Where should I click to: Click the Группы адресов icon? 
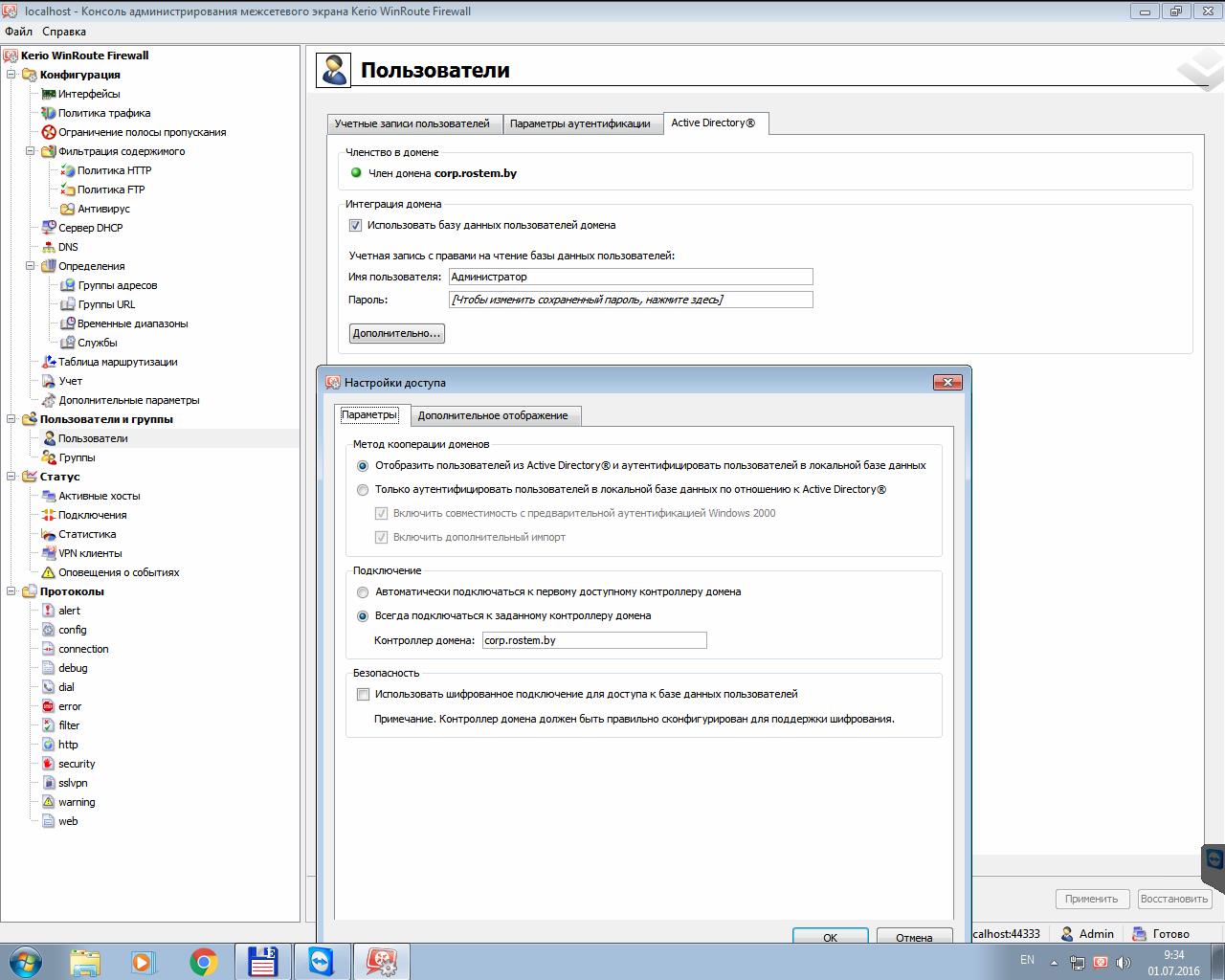pyautogui.click(x=68, y=285)
